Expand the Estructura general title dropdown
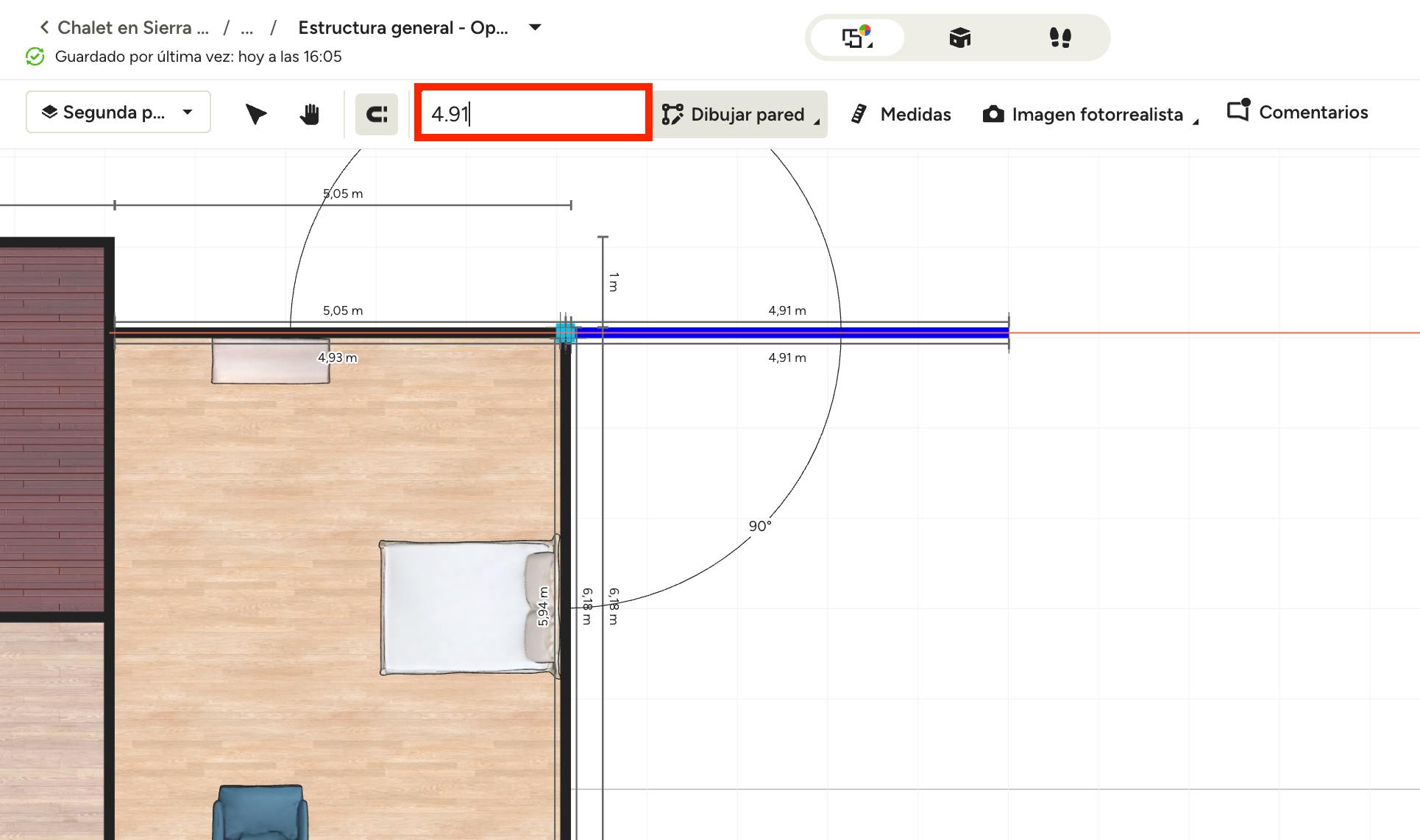This screenshot has width=1420, height=840. pyautogui.click(x=536, y=27)
